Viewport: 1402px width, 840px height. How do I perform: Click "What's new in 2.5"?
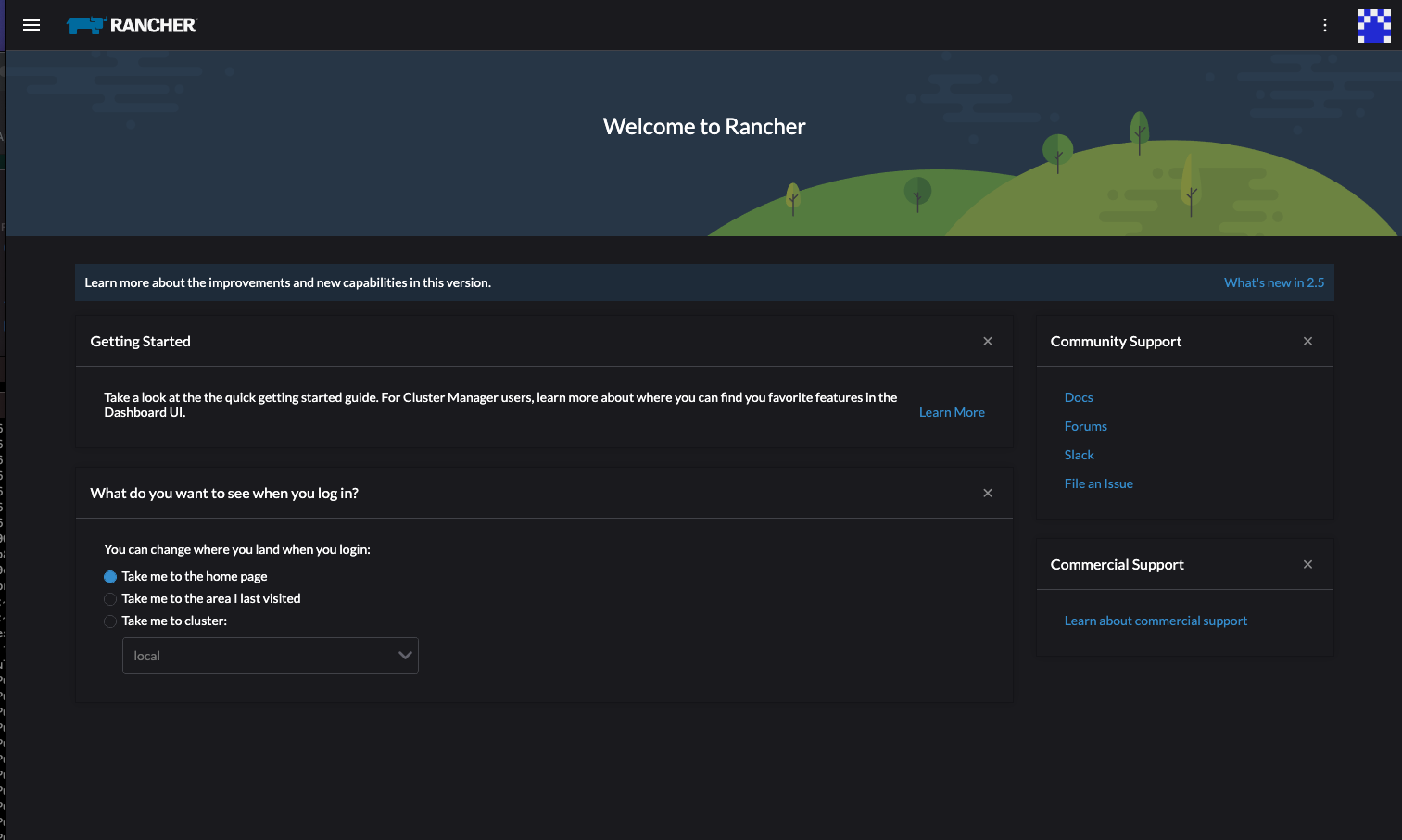coord(1273,282)
